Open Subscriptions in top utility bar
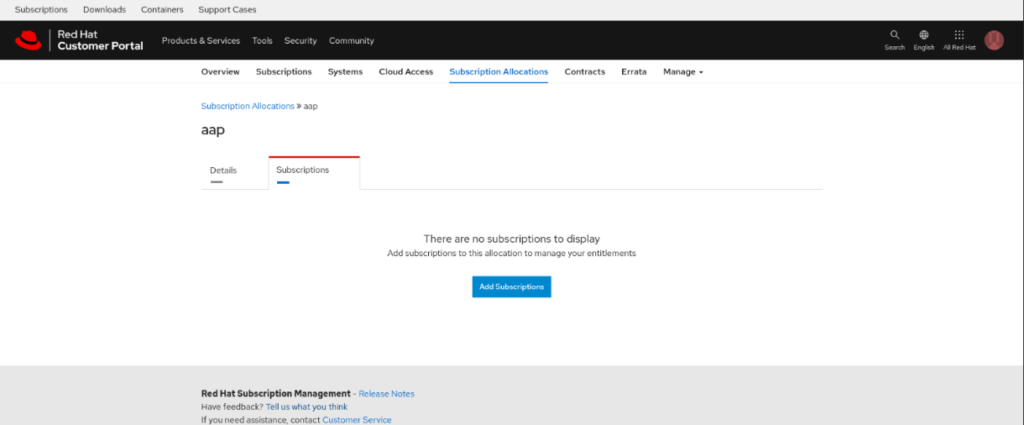The width and height of the screenshot is (1024, 425). tap(41, 10)
